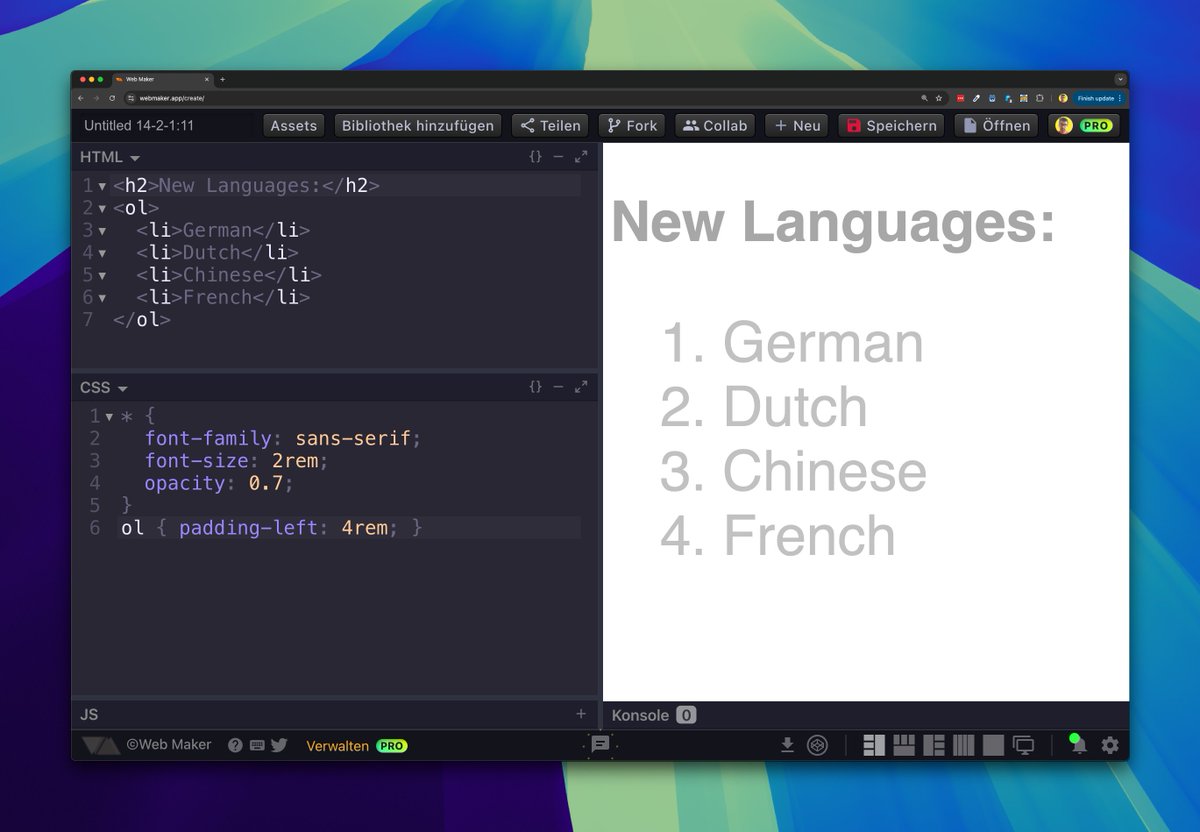Switch to full-page preview layout

click(993, 745)
